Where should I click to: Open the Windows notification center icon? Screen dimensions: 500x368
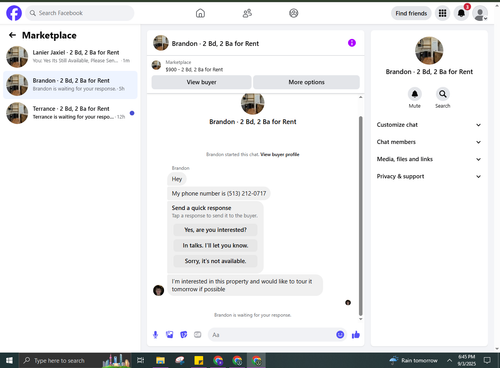tap(487, 360)
